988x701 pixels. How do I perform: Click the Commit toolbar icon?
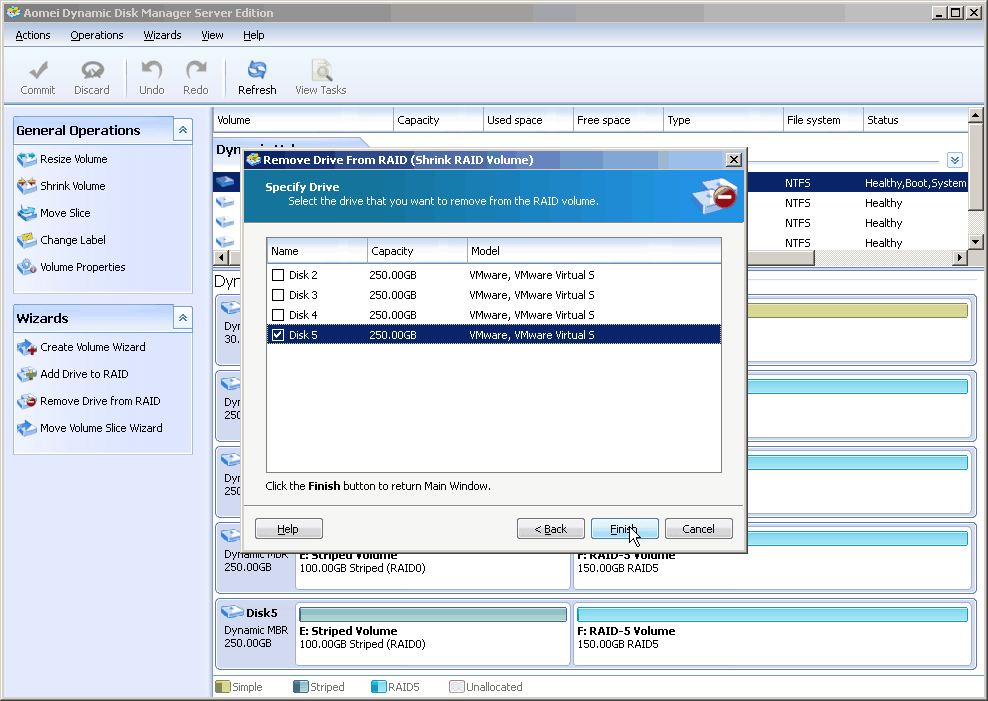pyautogui.click(x=38, y=77)
